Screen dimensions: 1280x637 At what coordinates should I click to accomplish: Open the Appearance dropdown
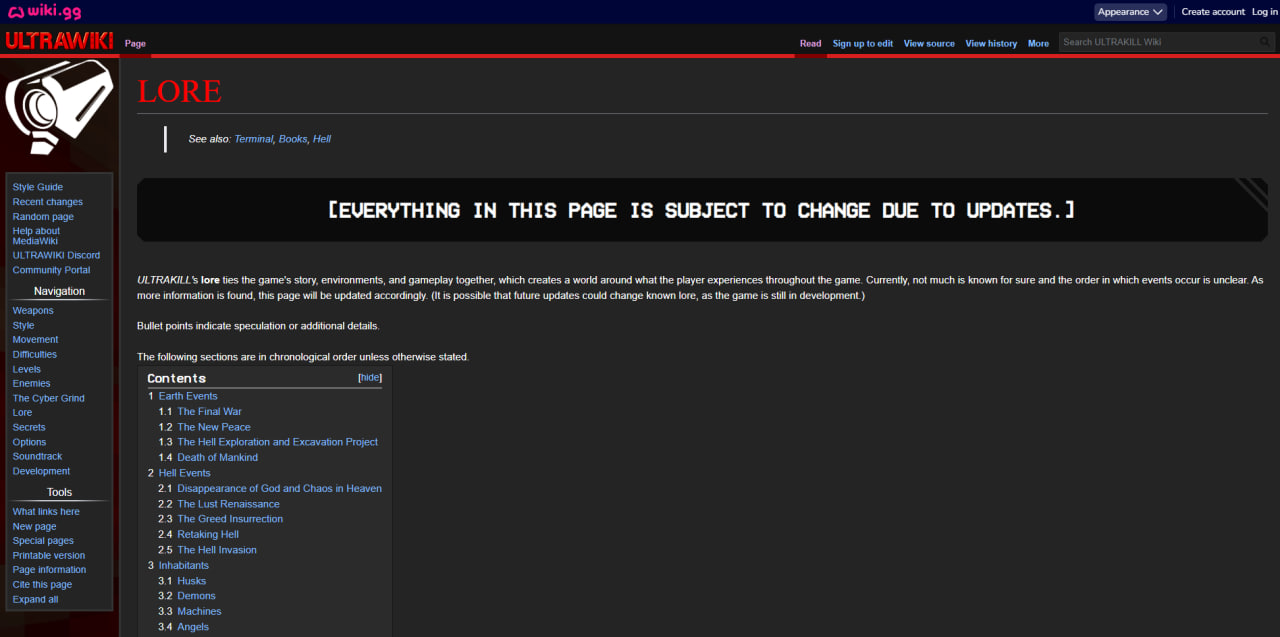pos(1130,12)
